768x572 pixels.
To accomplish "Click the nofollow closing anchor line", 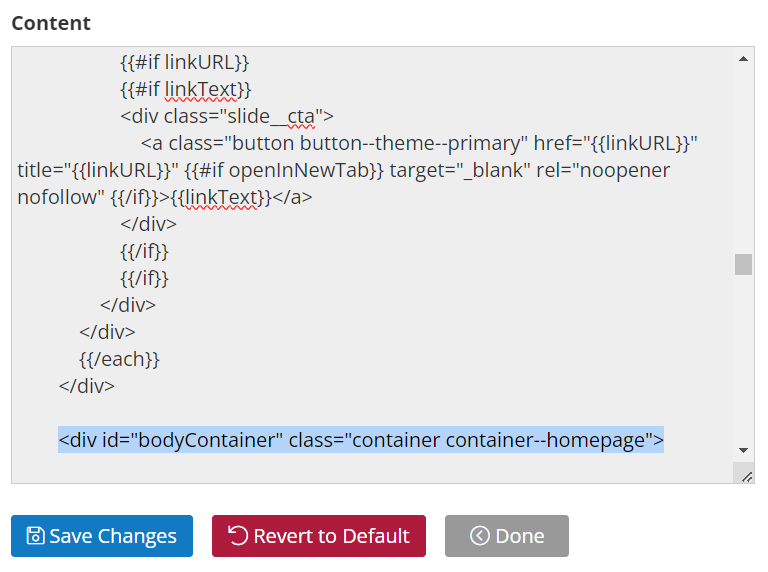I will [x=165, y=197].
